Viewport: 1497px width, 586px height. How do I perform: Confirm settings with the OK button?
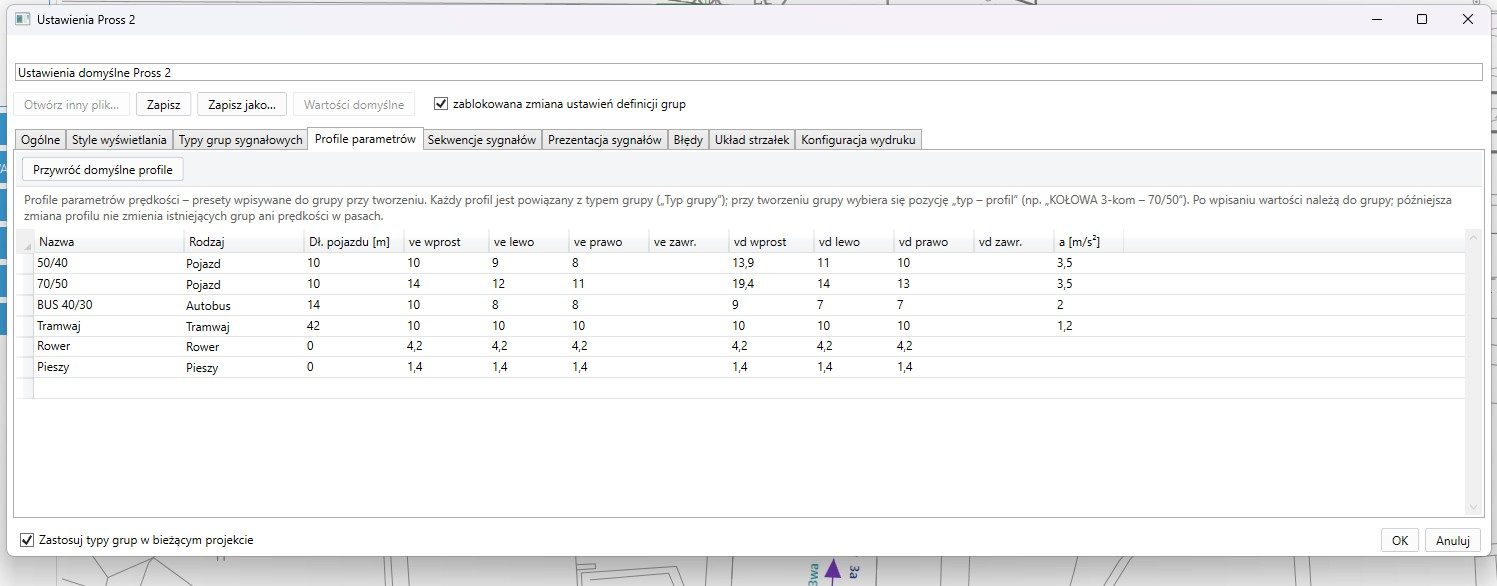[x=1400, y=540]
